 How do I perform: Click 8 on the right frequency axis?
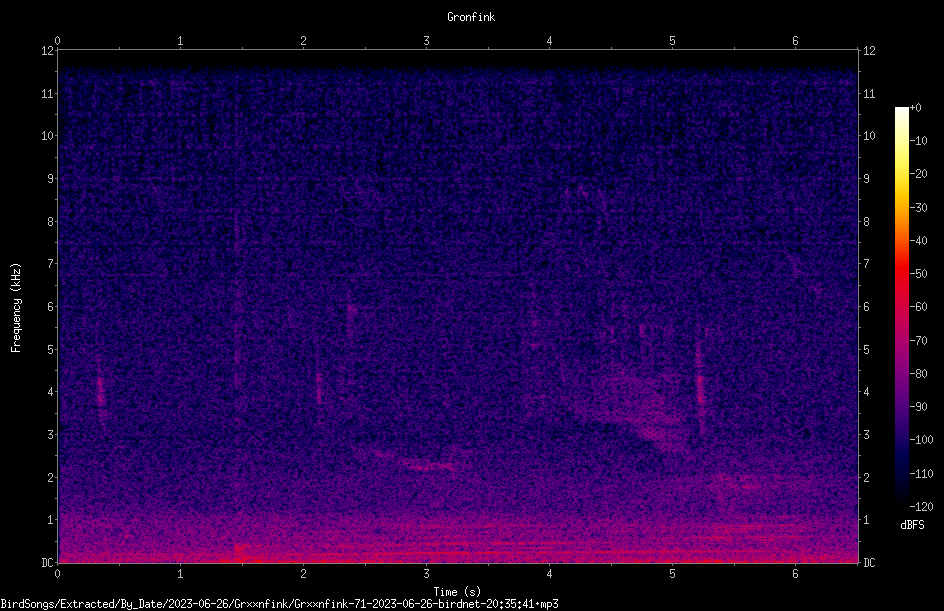(x=866, y=222)
